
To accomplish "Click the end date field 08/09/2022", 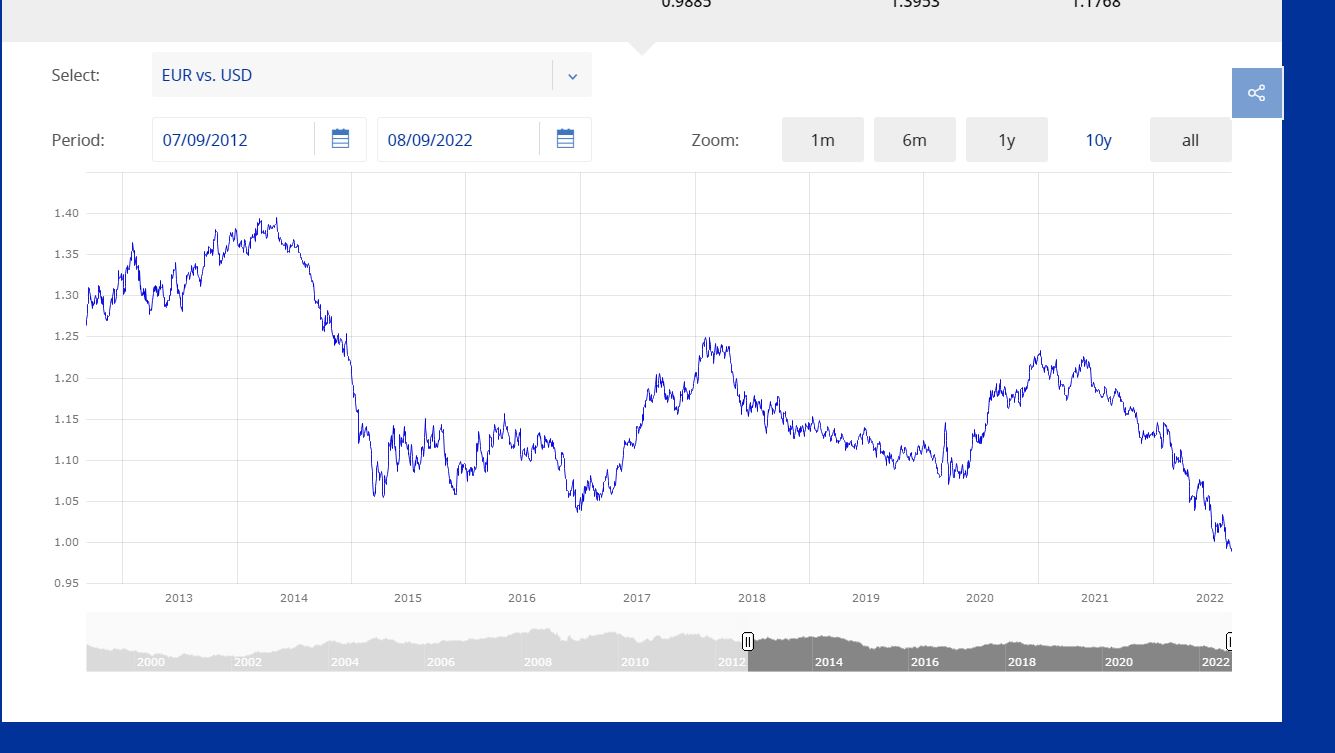I will pyautogui.click(x=459, y=140).
